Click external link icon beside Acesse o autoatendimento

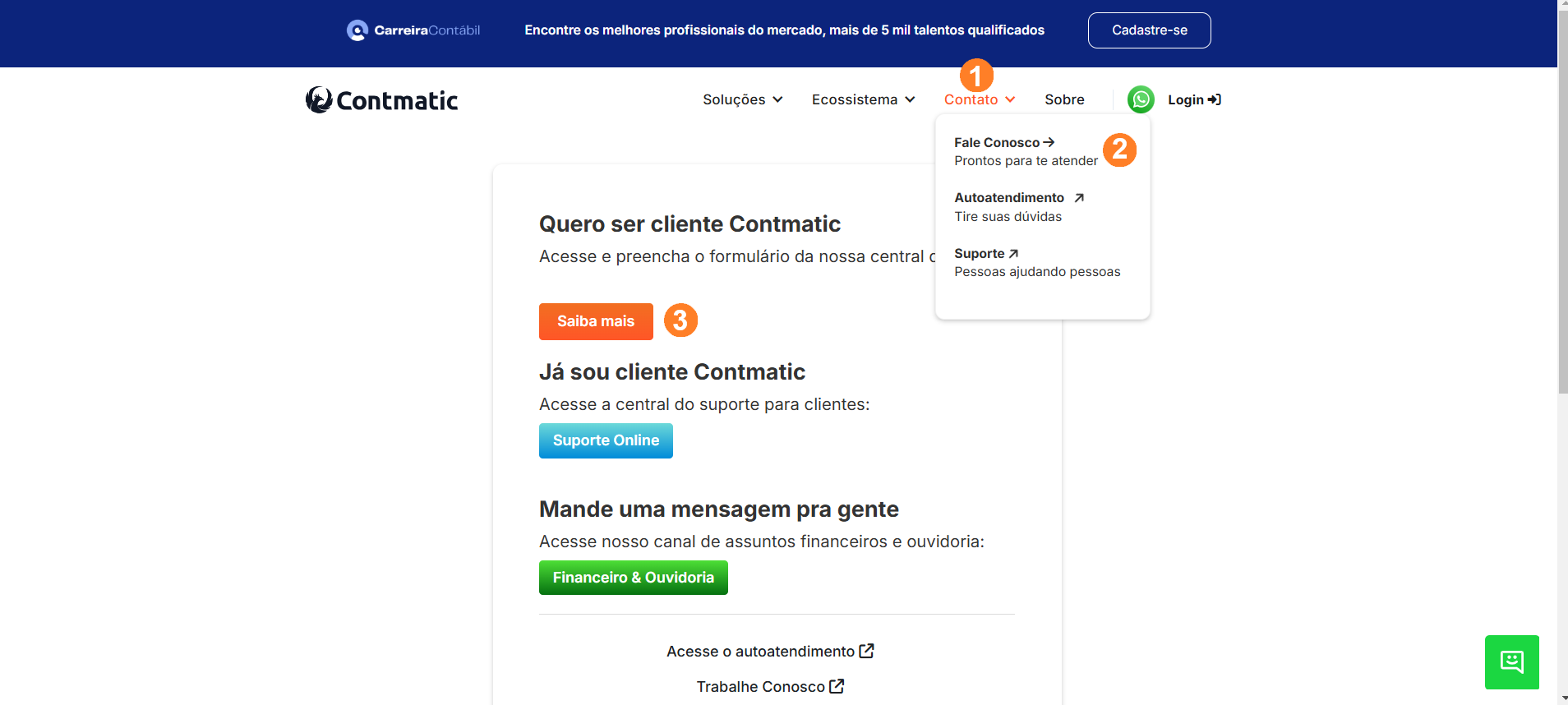click(x=866, y=651)
